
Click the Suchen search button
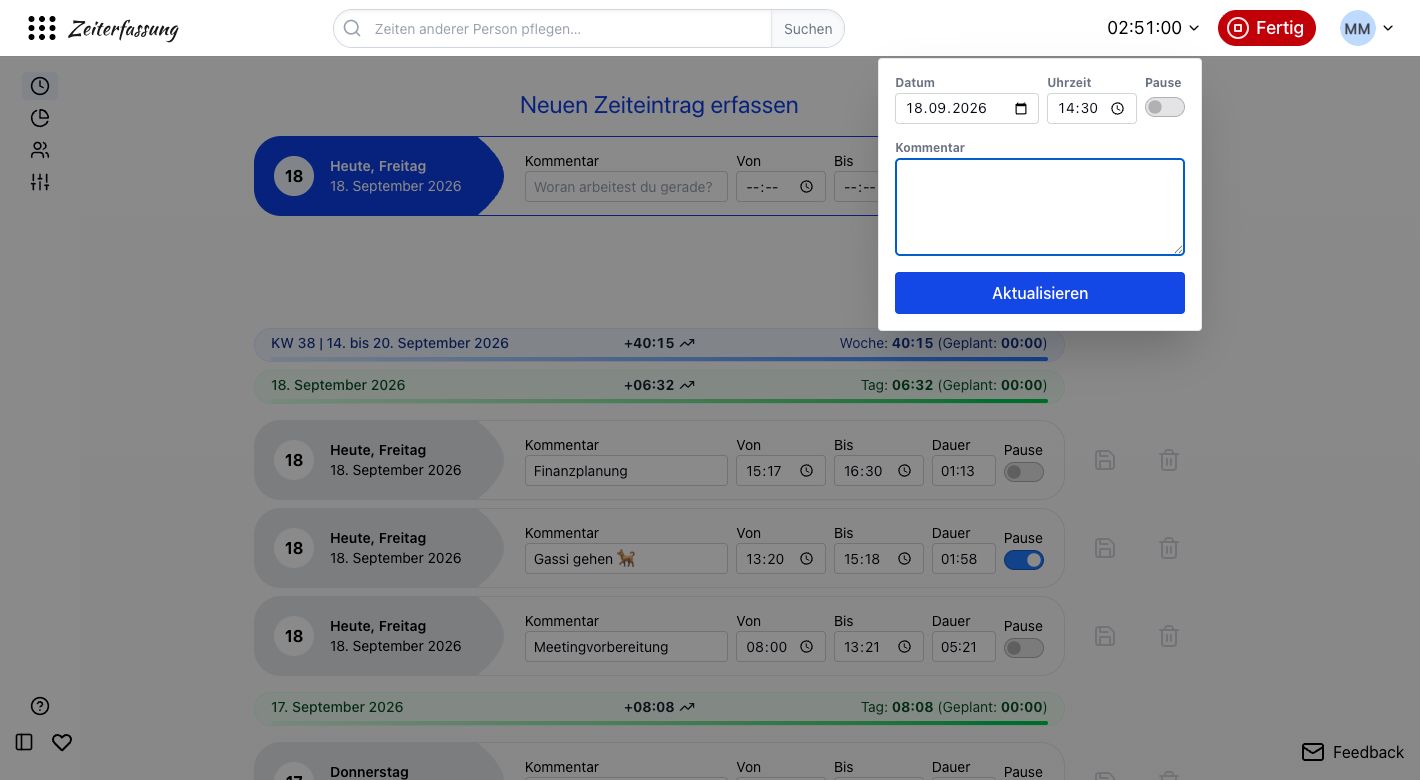point(808,29)
